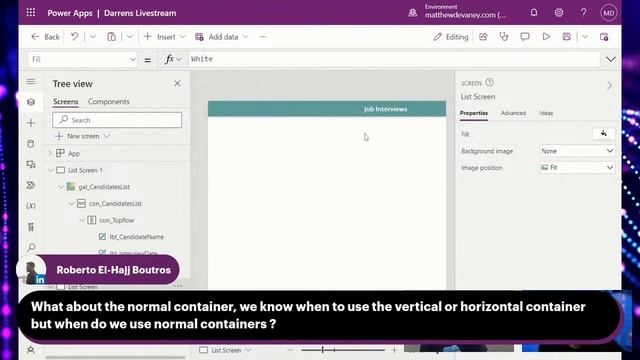The image size is (640, 360).
Task: Open the List Screen breadcrumb selector
Action: [225, 350]
